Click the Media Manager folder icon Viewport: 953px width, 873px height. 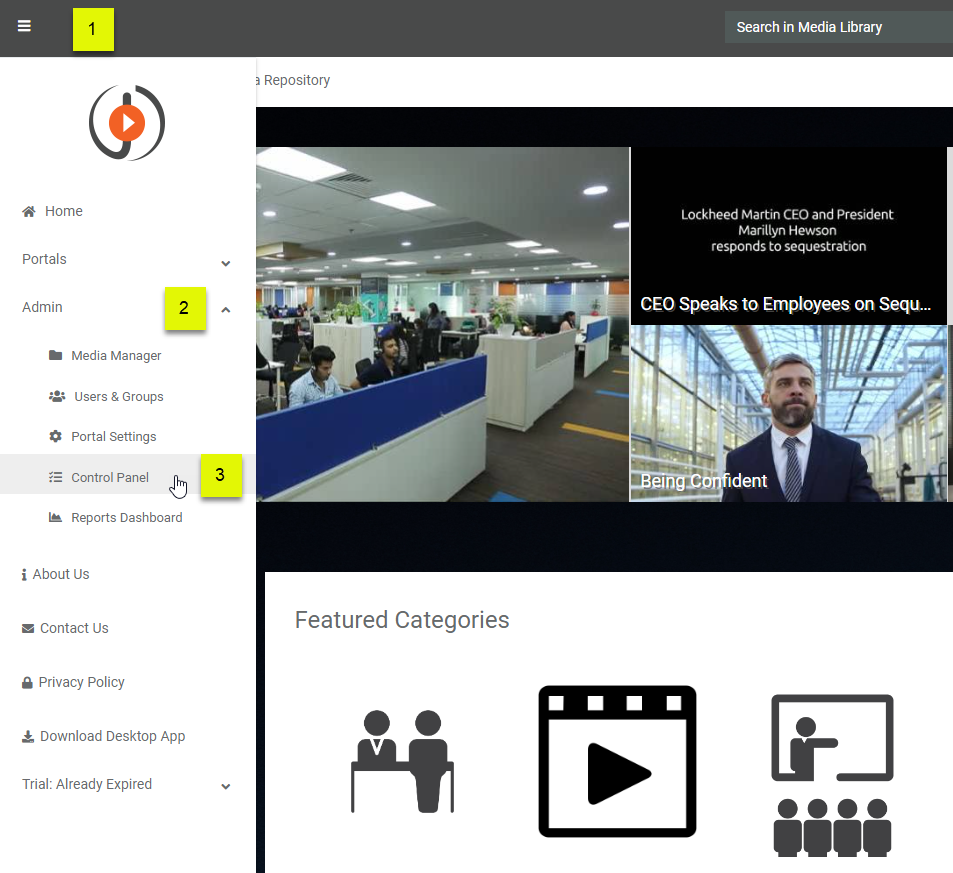55,356
